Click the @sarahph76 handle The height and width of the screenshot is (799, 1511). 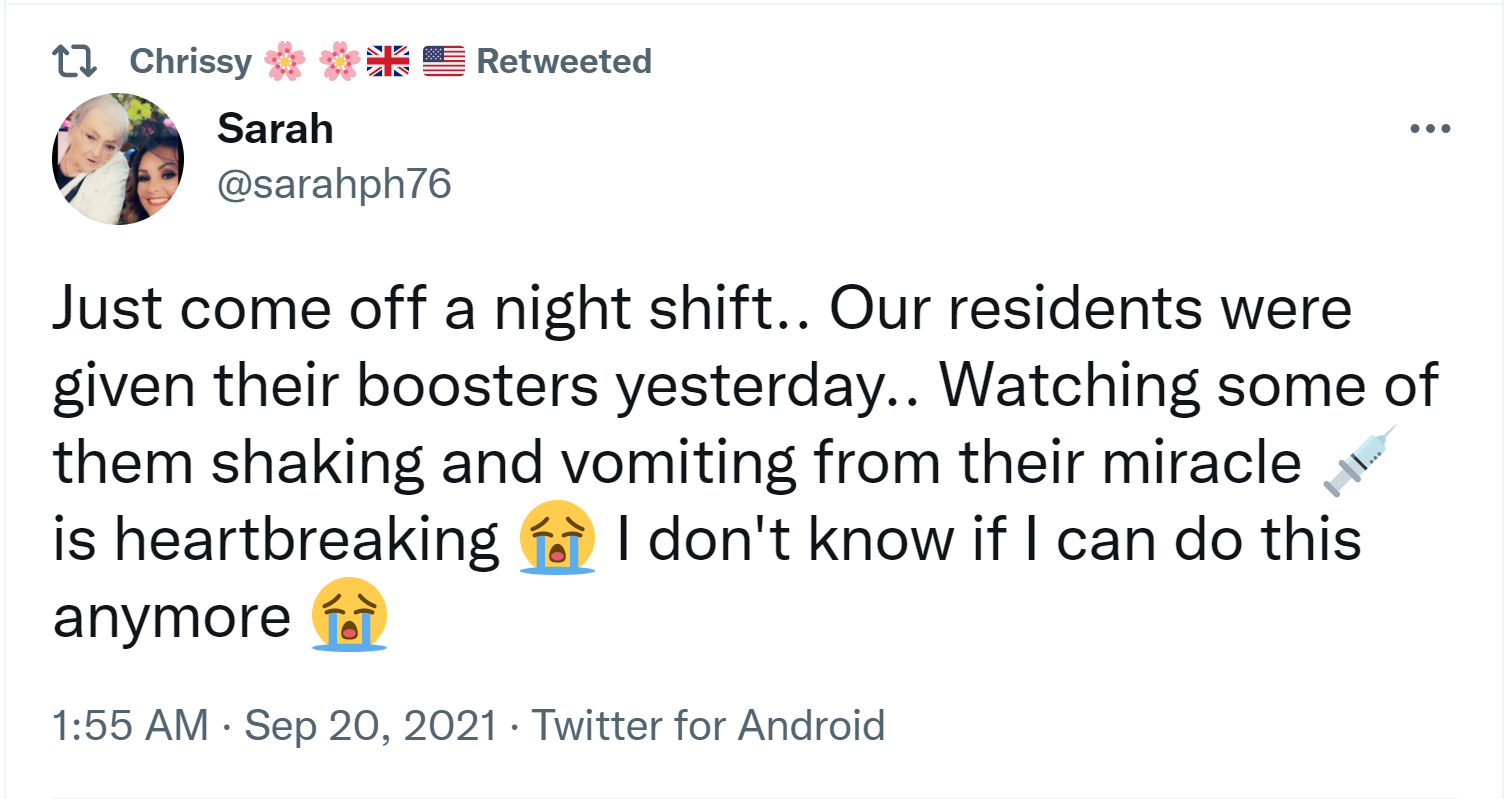click(x=334, y=183)
